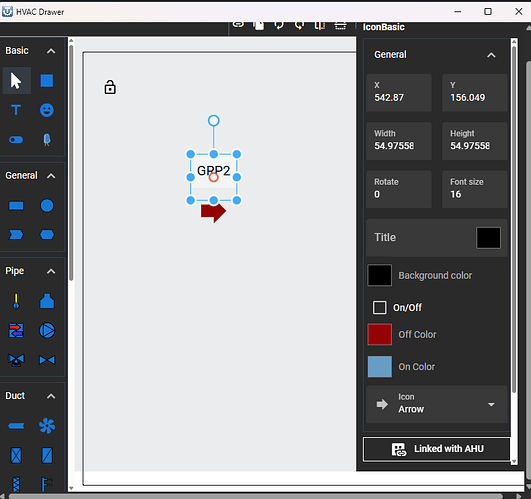Choose the blue square shape tool
Image resolution: width=531 pixels, height=499 pixels.
coord(47,81)
